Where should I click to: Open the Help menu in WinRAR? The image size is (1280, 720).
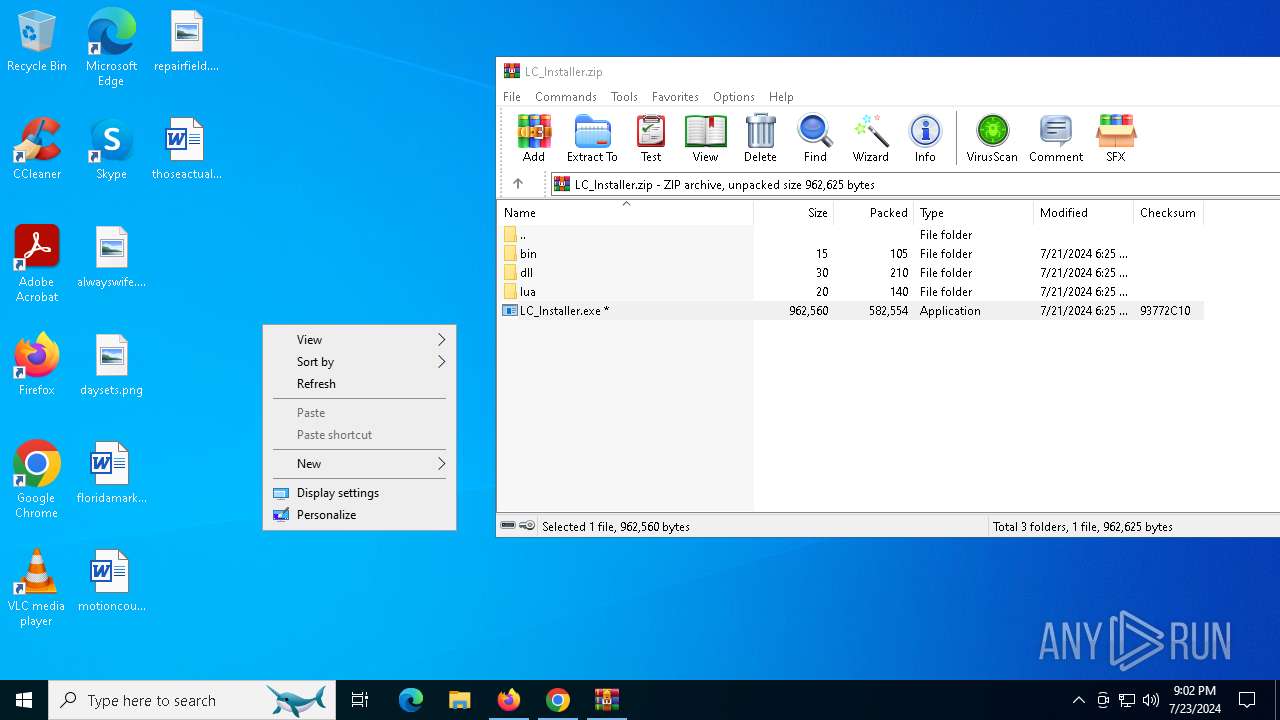coord(781,97)
